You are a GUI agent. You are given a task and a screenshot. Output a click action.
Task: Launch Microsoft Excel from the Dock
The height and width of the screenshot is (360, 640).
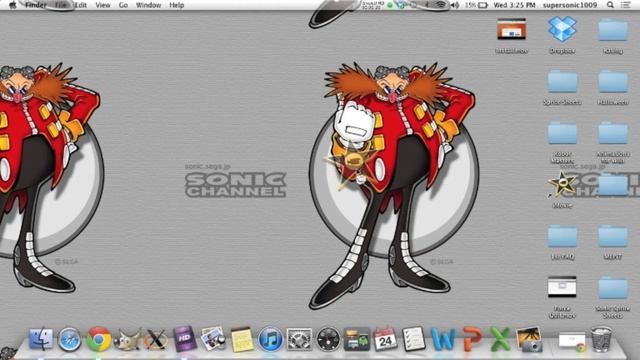(x=500, y=339)
